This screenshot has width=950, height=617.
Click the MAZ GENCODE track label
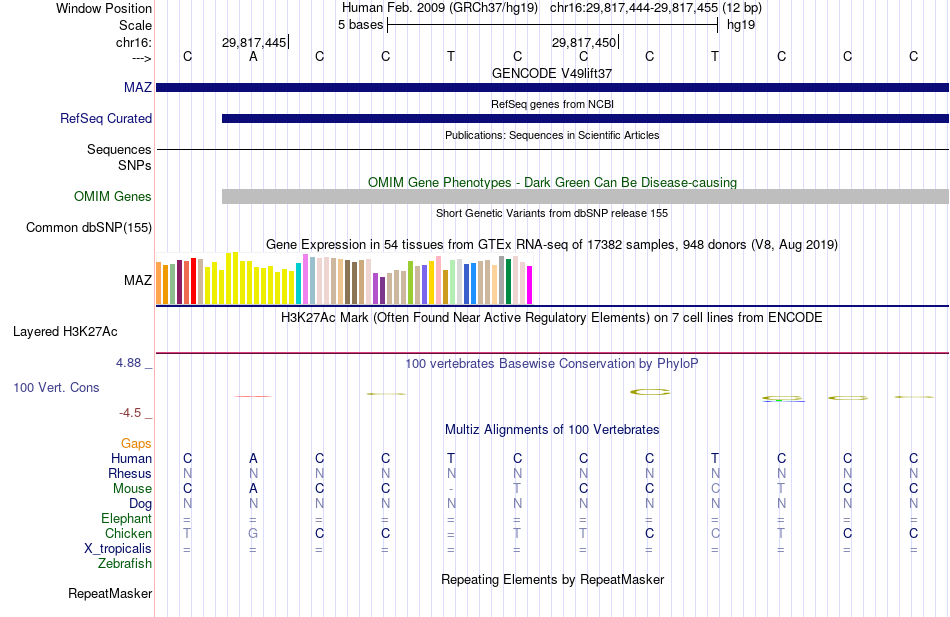coord(138,87)
